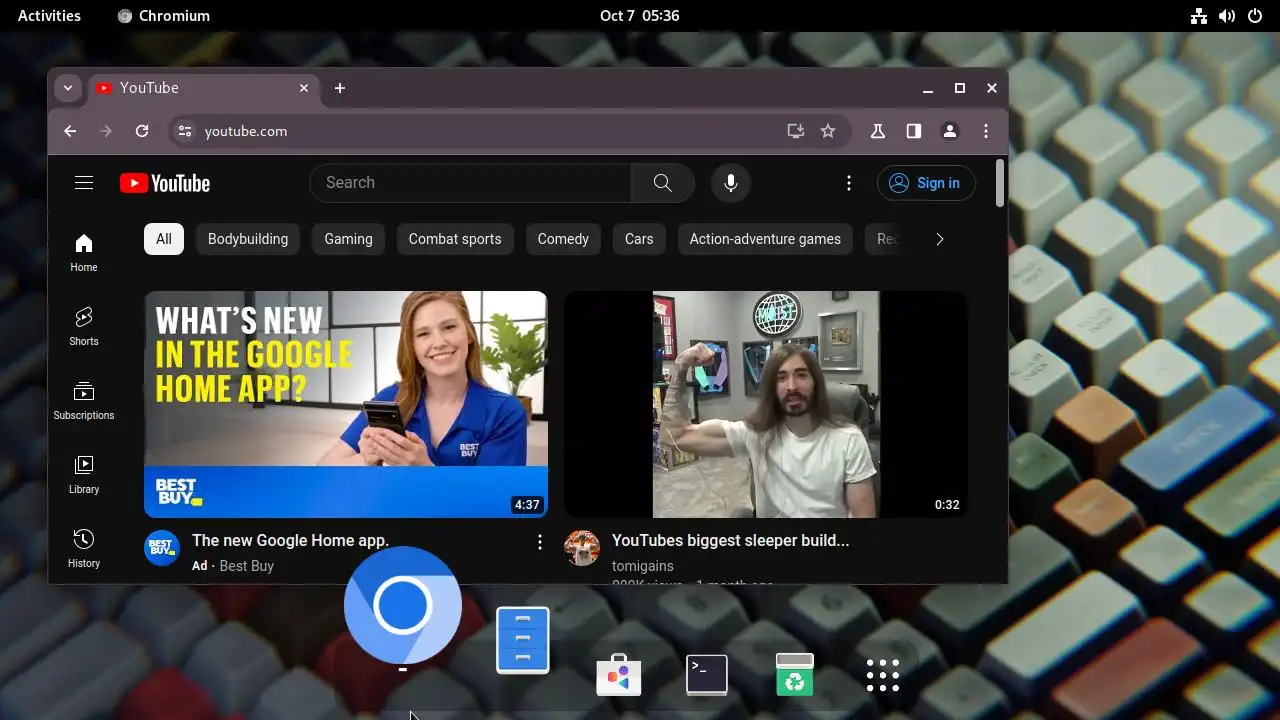The image size is (1280, 720).
Task: Select the Combat sports chip
Action: 455,239
